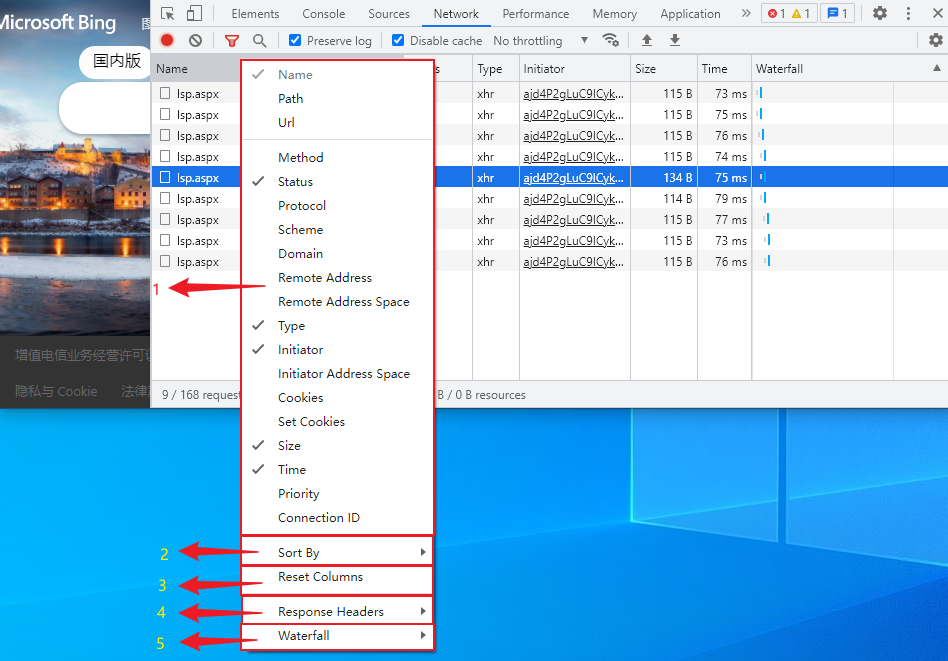Image resolution: width=948 pixels, height=661 pixels.
Task: Enable the Method column in context menu
Action: [301, 158]
